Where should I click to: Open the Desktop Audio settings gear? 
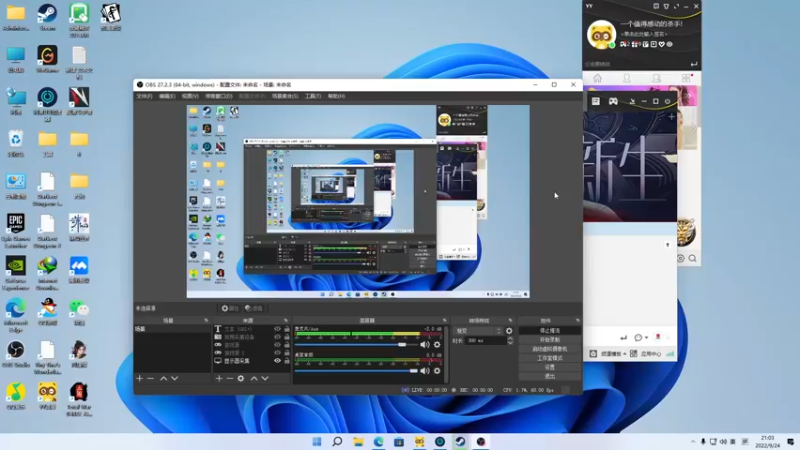(x=437, y=371)
